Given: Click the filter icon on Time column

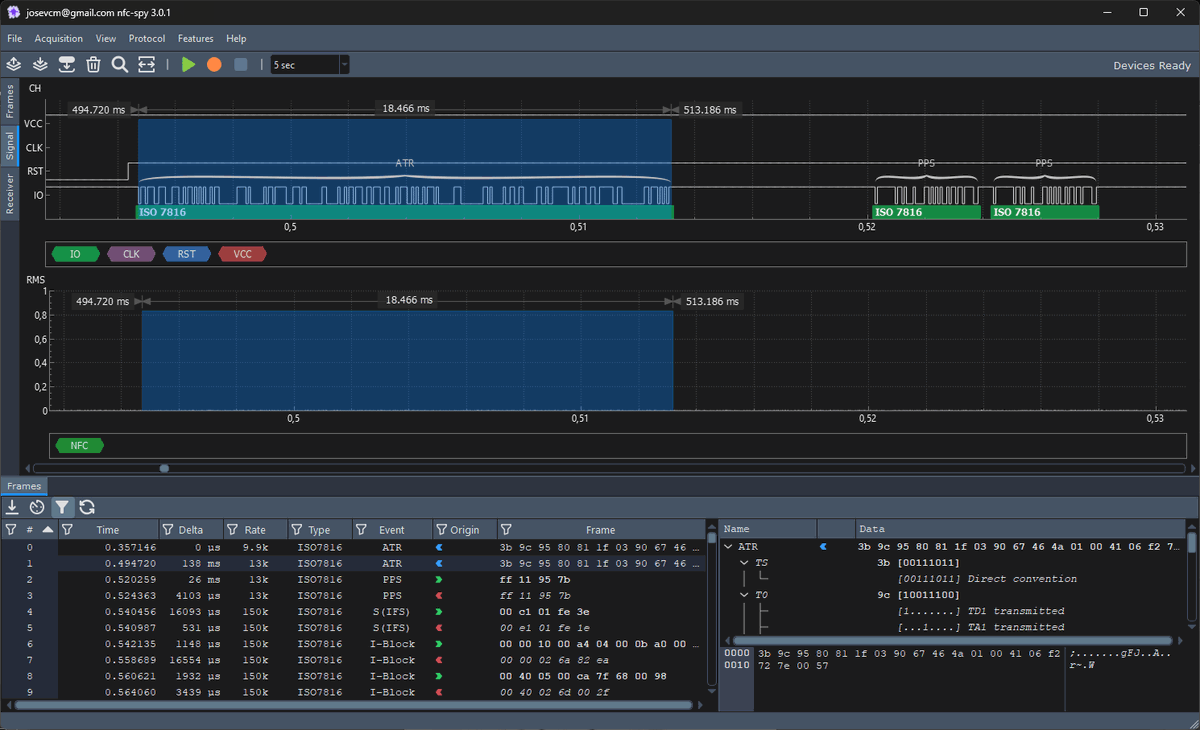Looking at the screenshot, I should point(67,530).
